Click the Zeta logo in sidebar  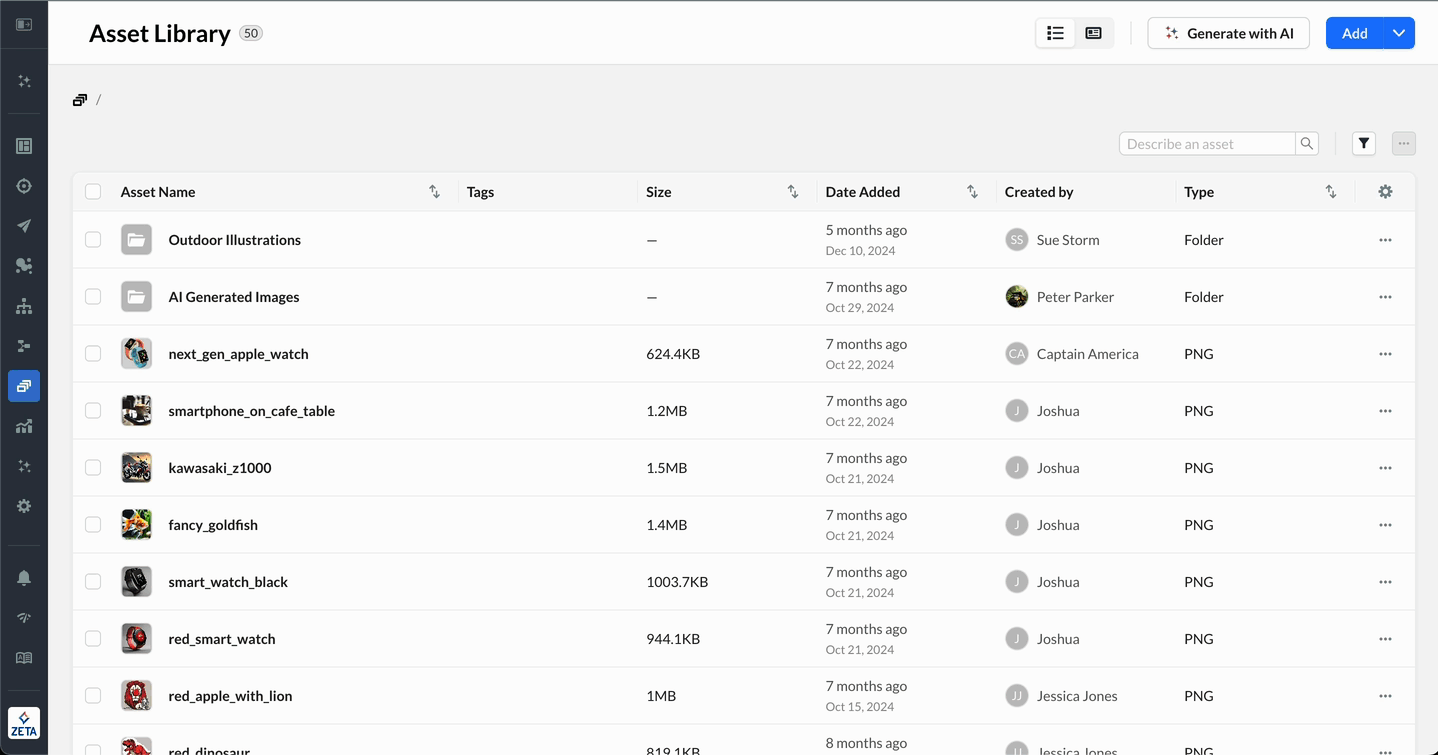tap(24, 723)
